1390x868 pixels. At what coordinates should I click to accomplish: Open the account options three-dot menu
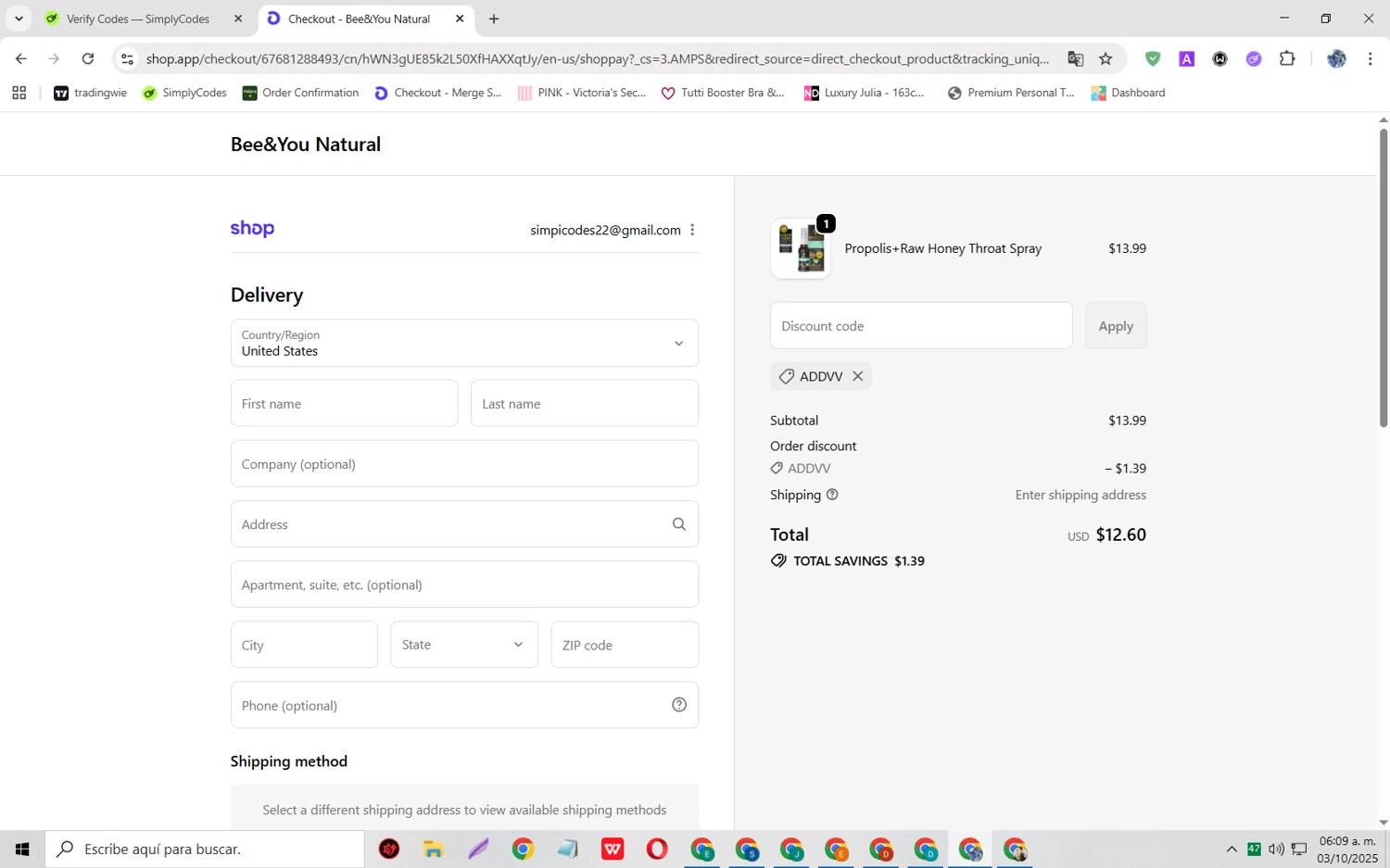(x=692, y=230)
